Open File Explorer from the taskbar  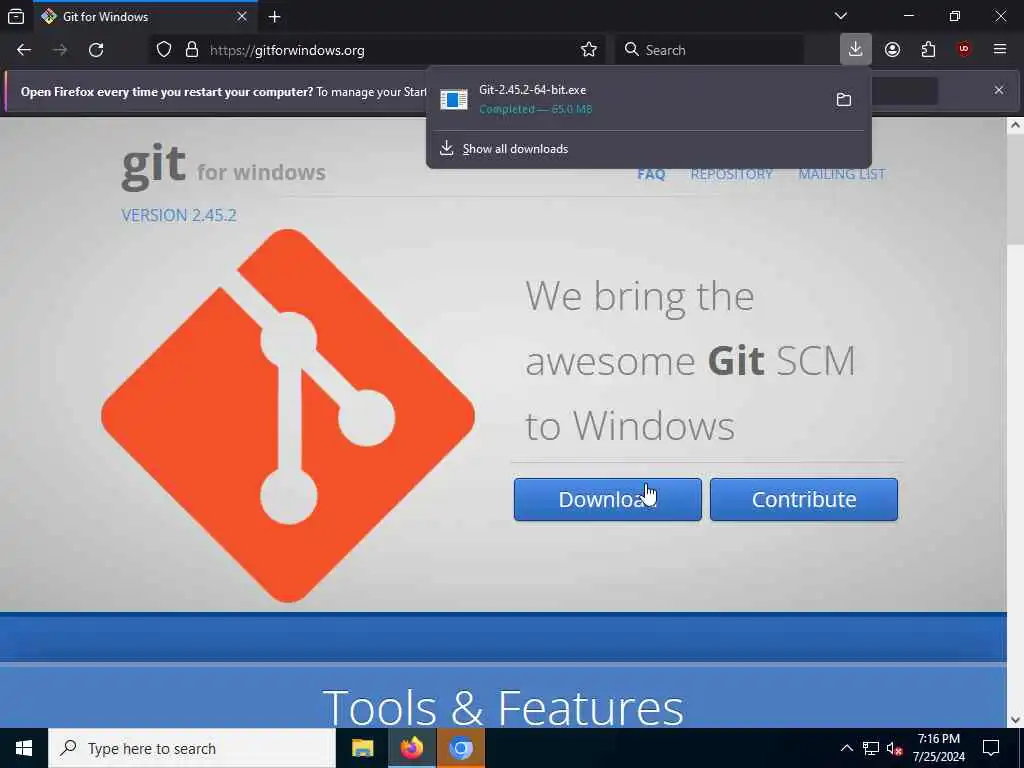[x=362, y=748]
